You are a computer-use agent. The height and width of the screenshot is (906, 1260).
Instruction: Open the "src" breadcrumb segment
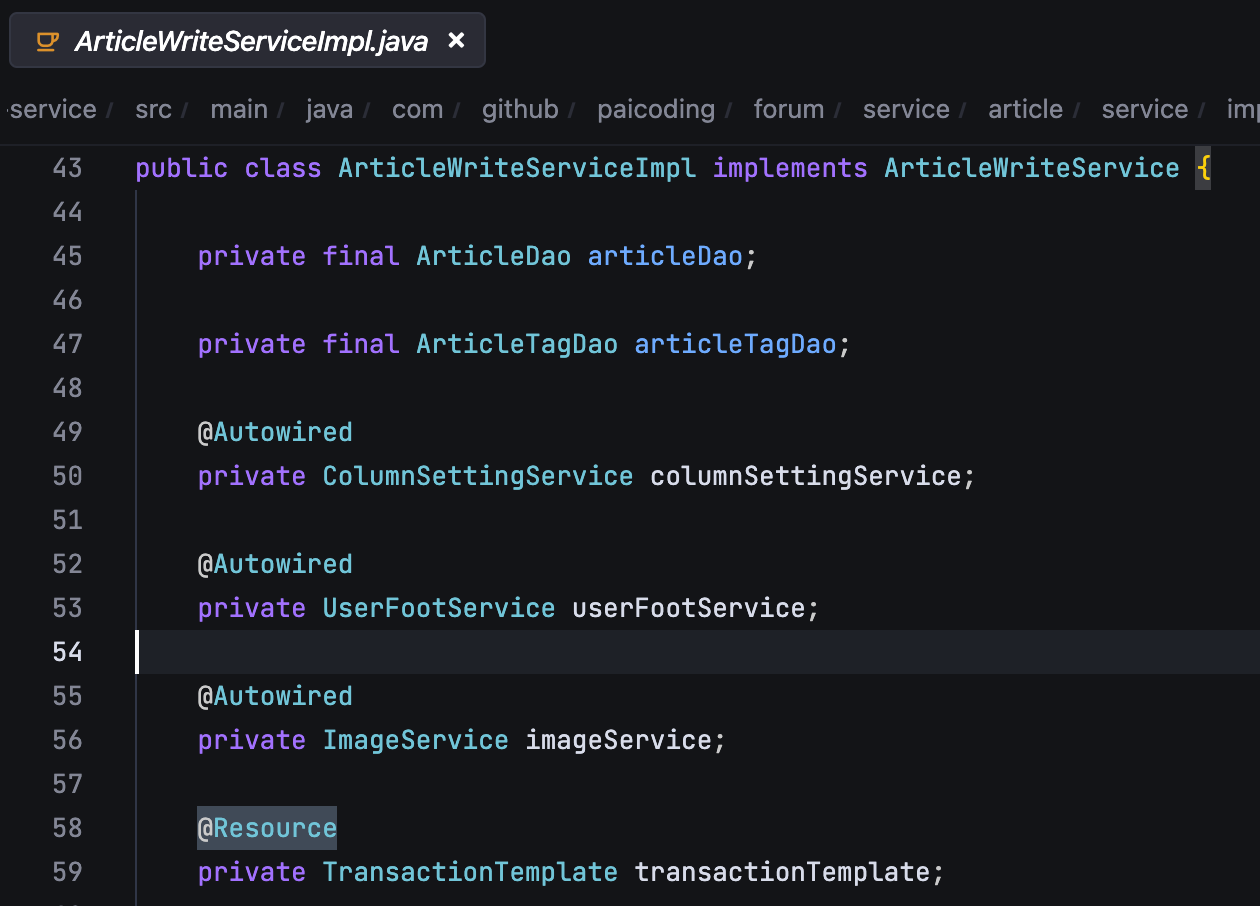click(x=153, y=109)
